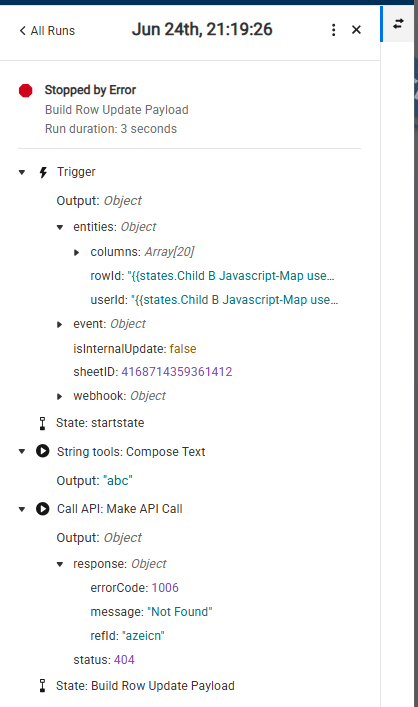
Task: Expand the event object
Action: point(60,325)
